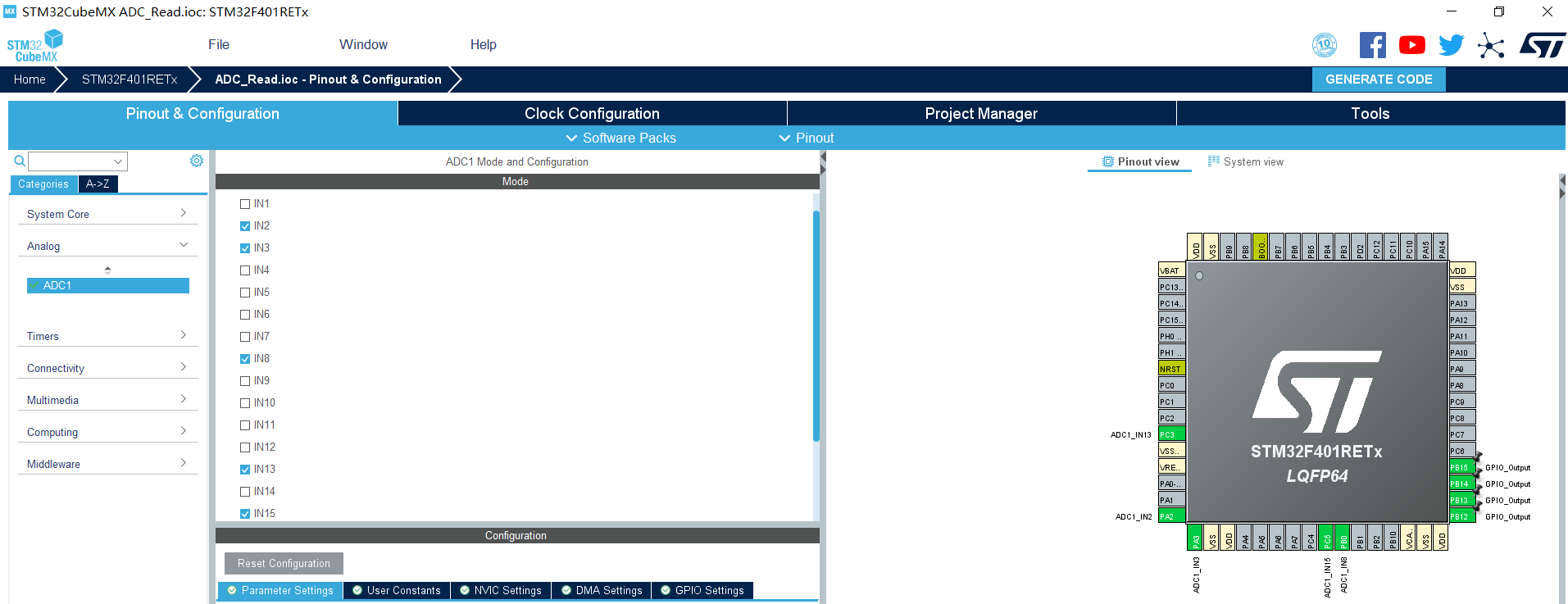The width and height of the screenshot is (1568, 604).
Task: Open the Software Packs dropdown
Action: pyautogui.click(x=621, y=138)
